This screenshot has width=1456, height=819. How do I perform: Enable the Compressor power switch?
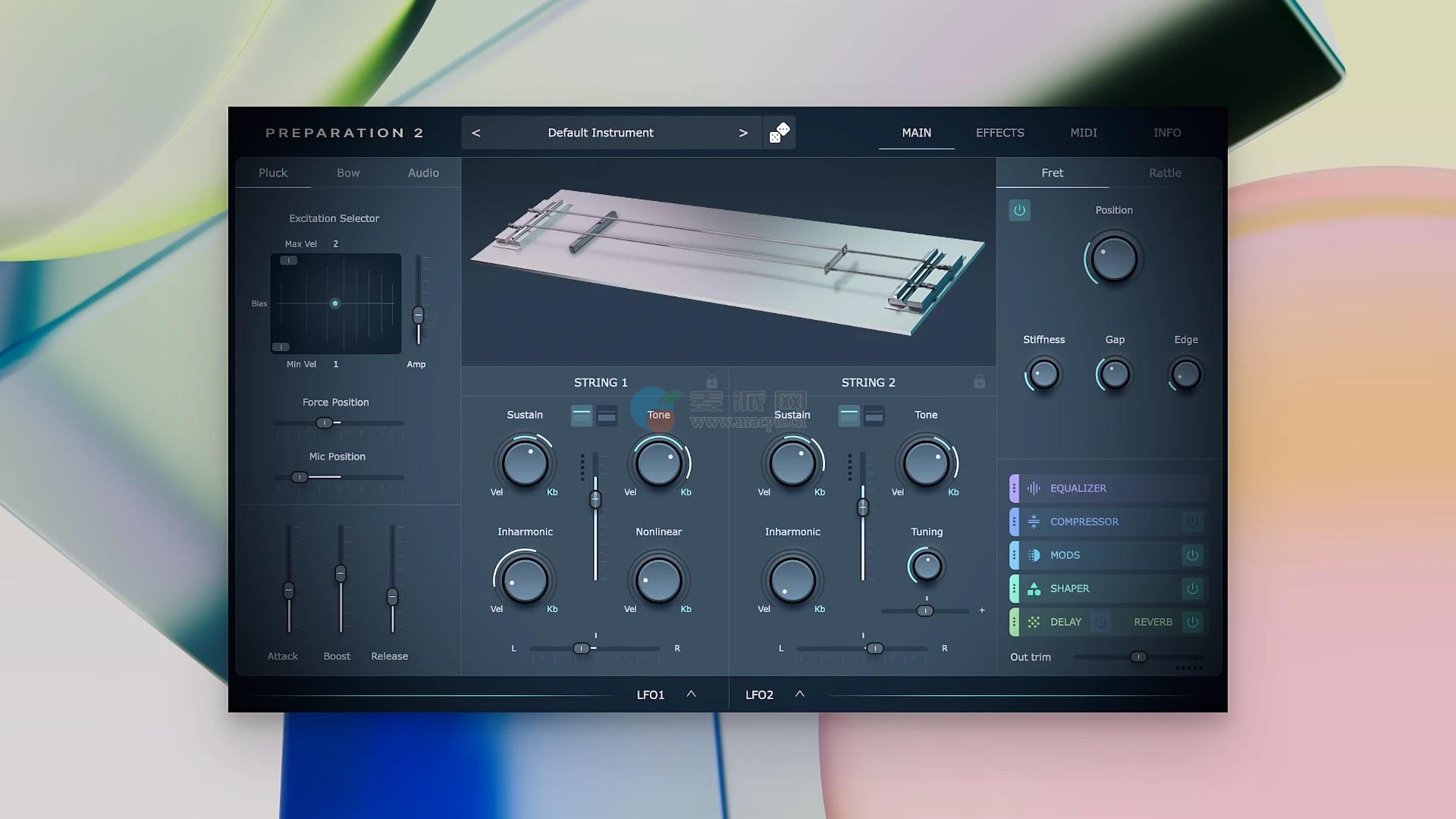[x=1192, y=522]
